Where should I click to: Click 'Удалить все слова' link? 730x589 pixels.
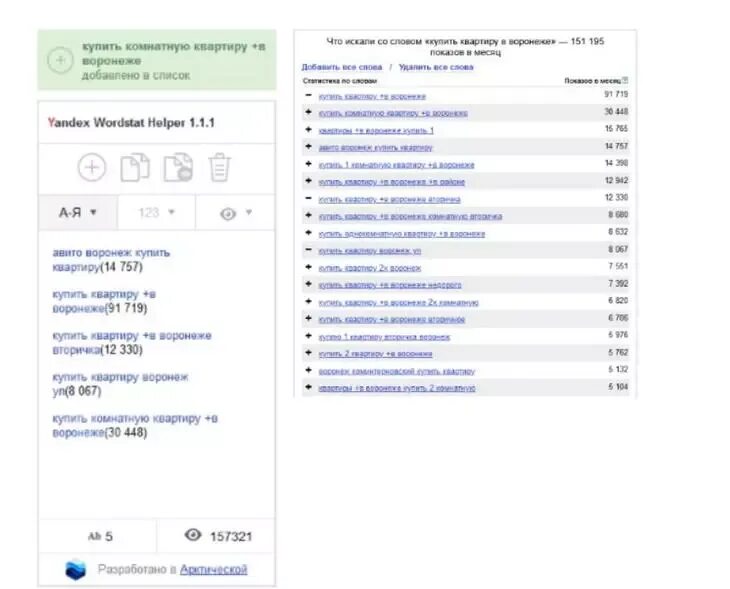(x=436, y=67)
